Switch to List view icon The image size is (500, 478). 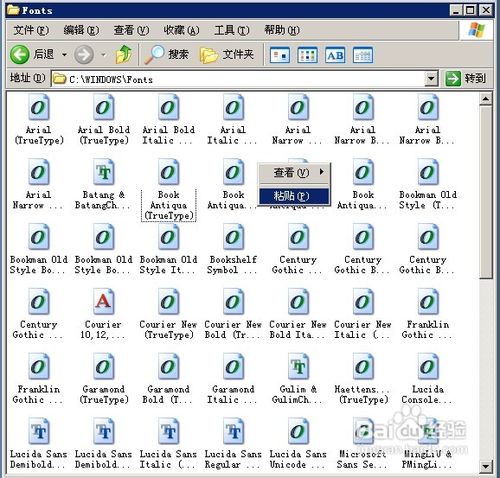[x=307, y=55]
